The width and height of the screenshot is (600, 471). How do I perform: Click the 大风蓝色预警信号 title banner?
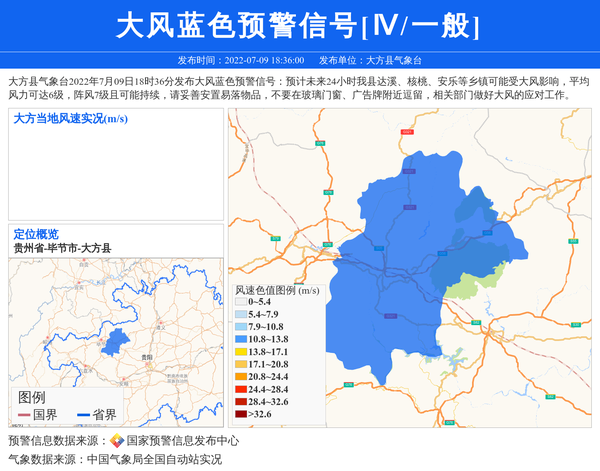click(299, 26)
